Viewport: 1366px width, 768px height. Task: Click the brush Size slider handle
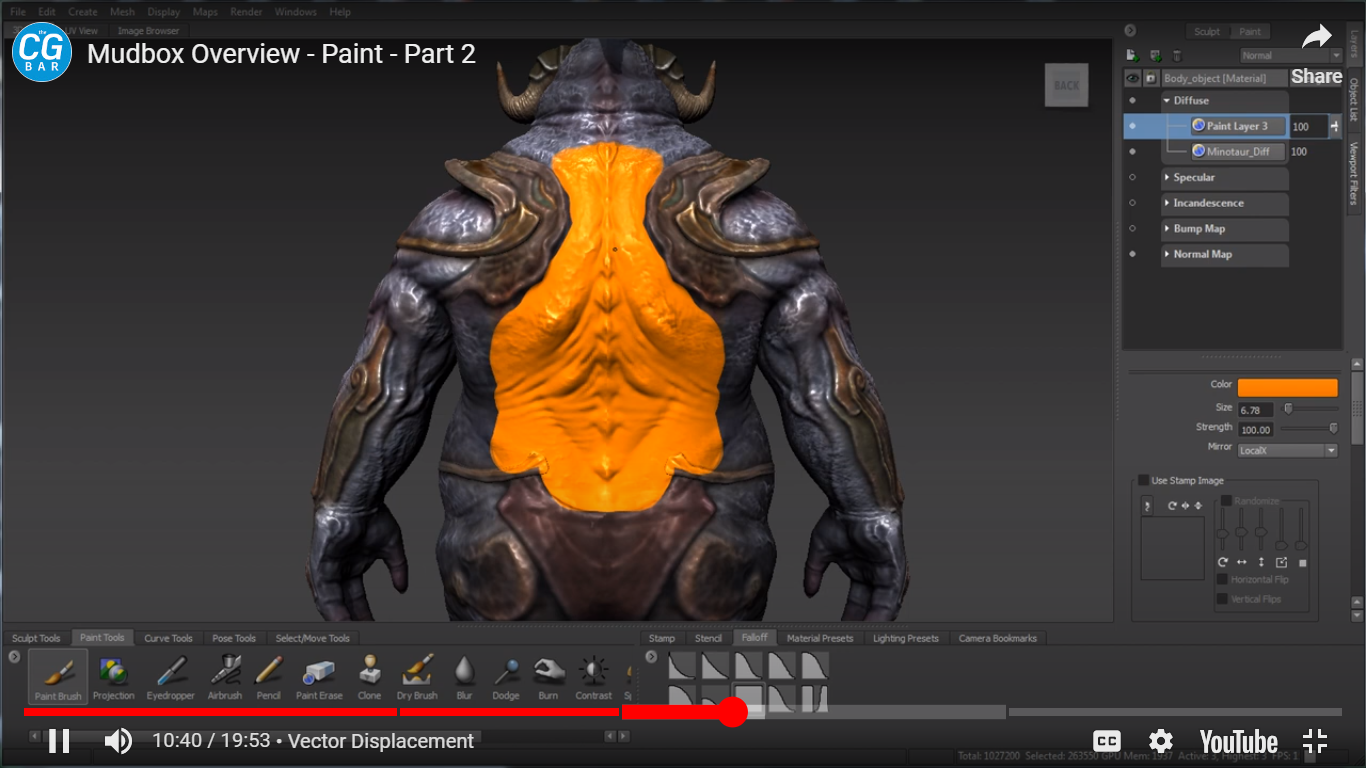coord(1288,408)
